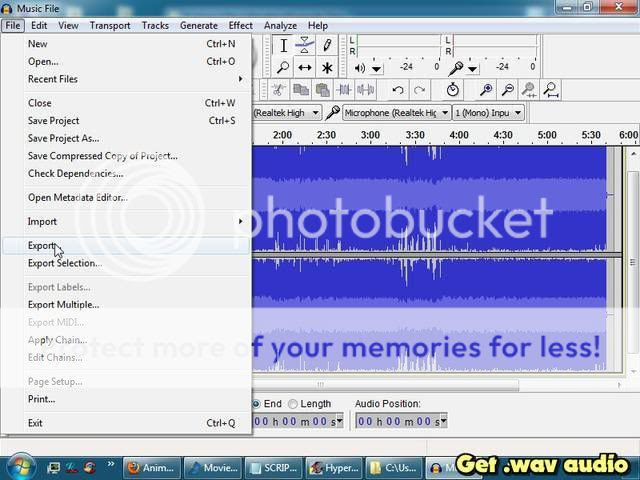The width and height of the screenshot is (640, 480).
Task: Select the Selection (I-beam) tool
Action: click(x=283, y=45)
